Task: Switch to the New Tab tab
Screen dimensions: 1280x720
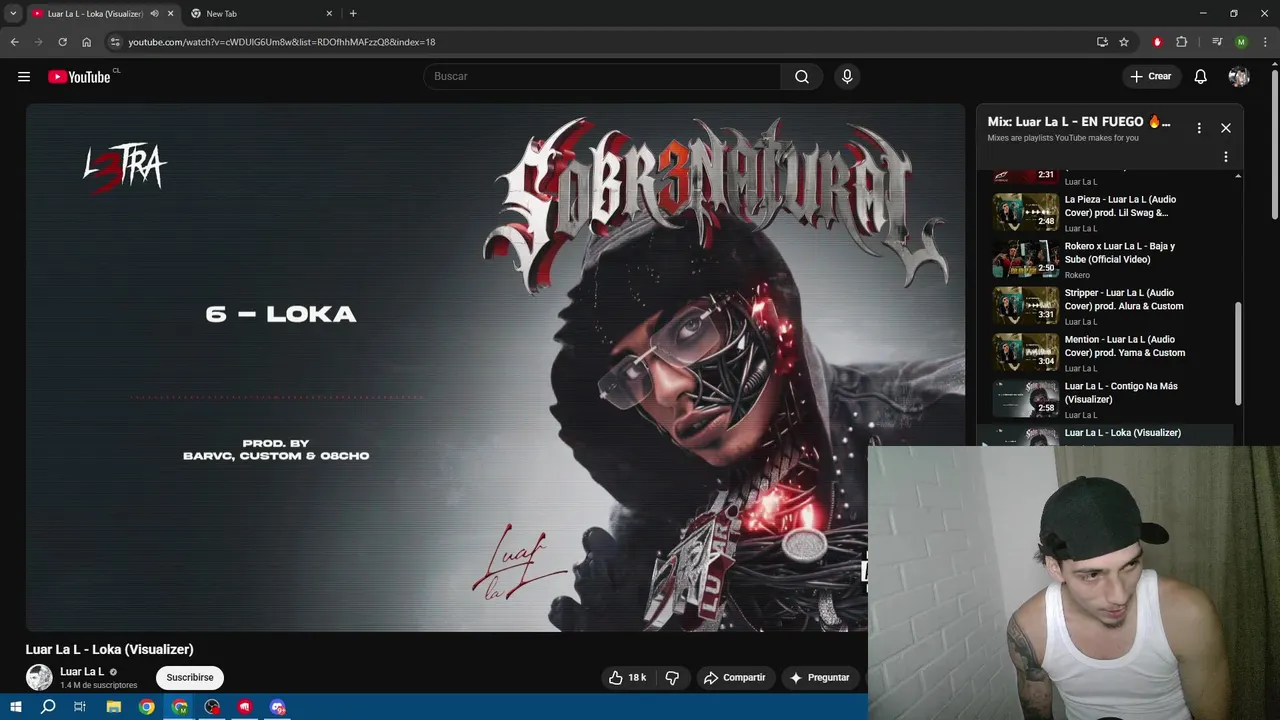Action: (x=260, y=13)
